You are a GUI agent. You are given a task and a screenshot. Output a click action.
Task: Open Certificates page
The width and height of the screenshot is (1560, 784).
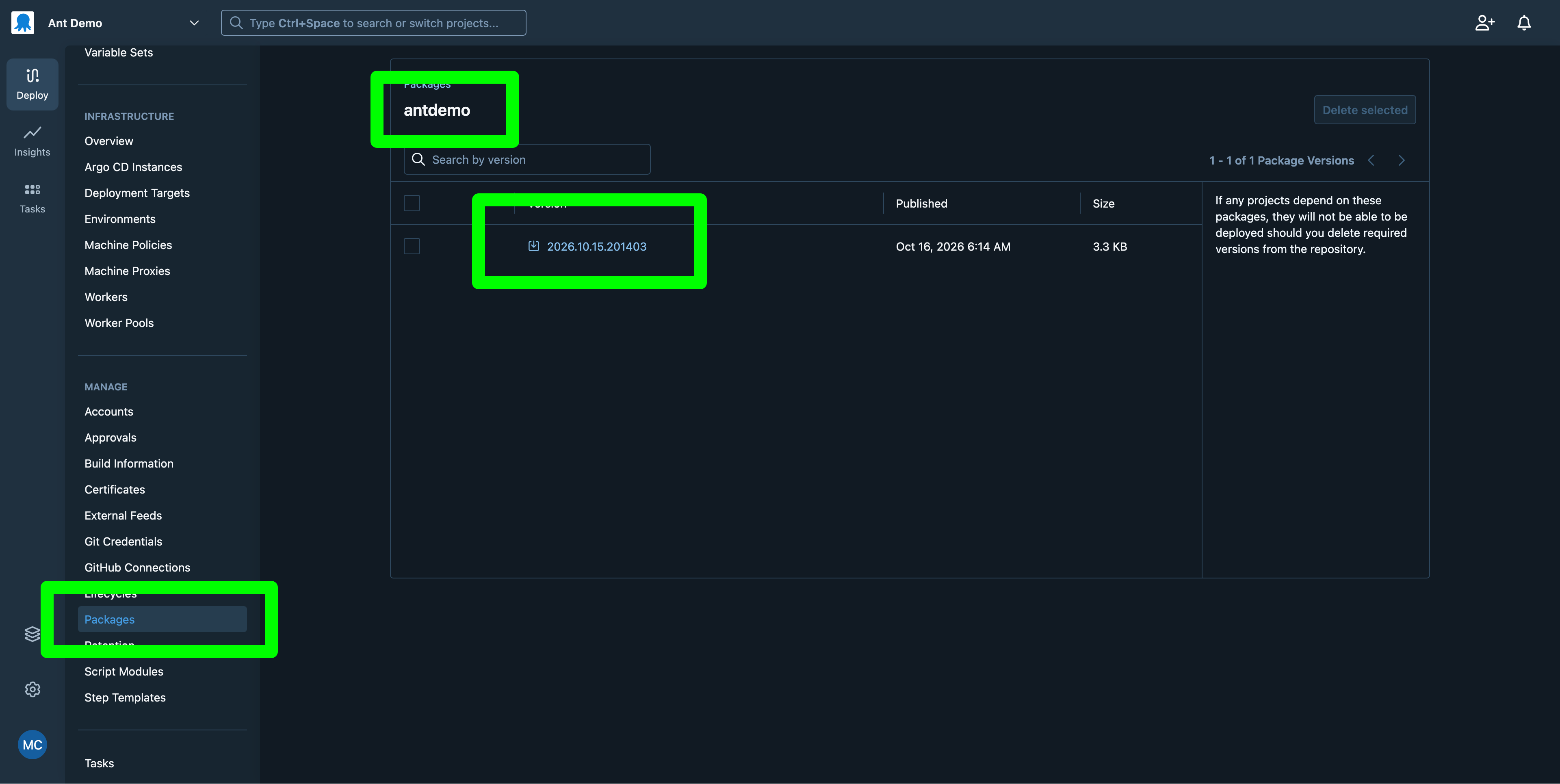(x=115, y=490)
